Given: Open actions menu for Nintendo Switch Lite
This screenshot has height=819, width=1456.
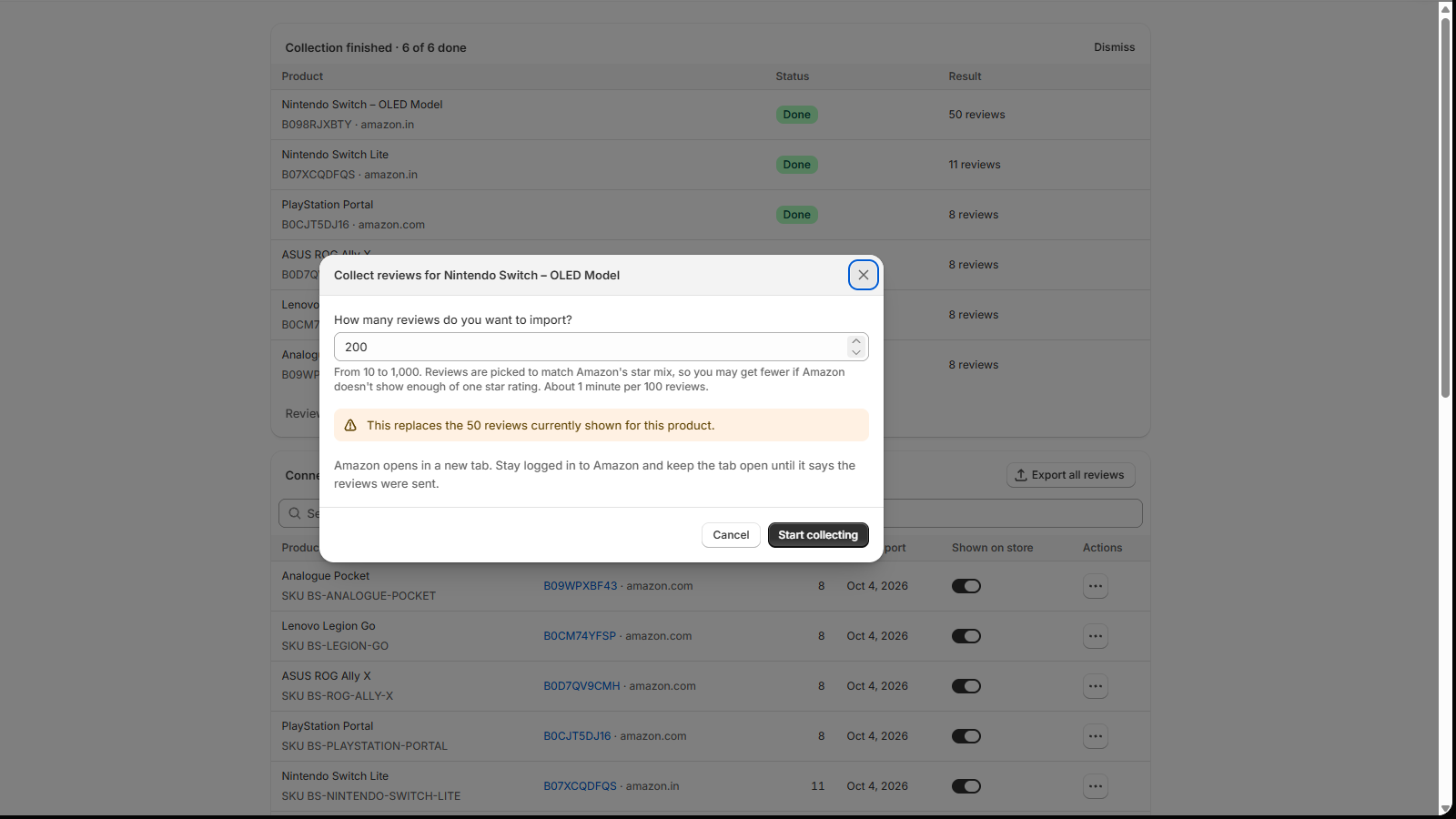Looking at the screenshot, I should click(1096, 786).
